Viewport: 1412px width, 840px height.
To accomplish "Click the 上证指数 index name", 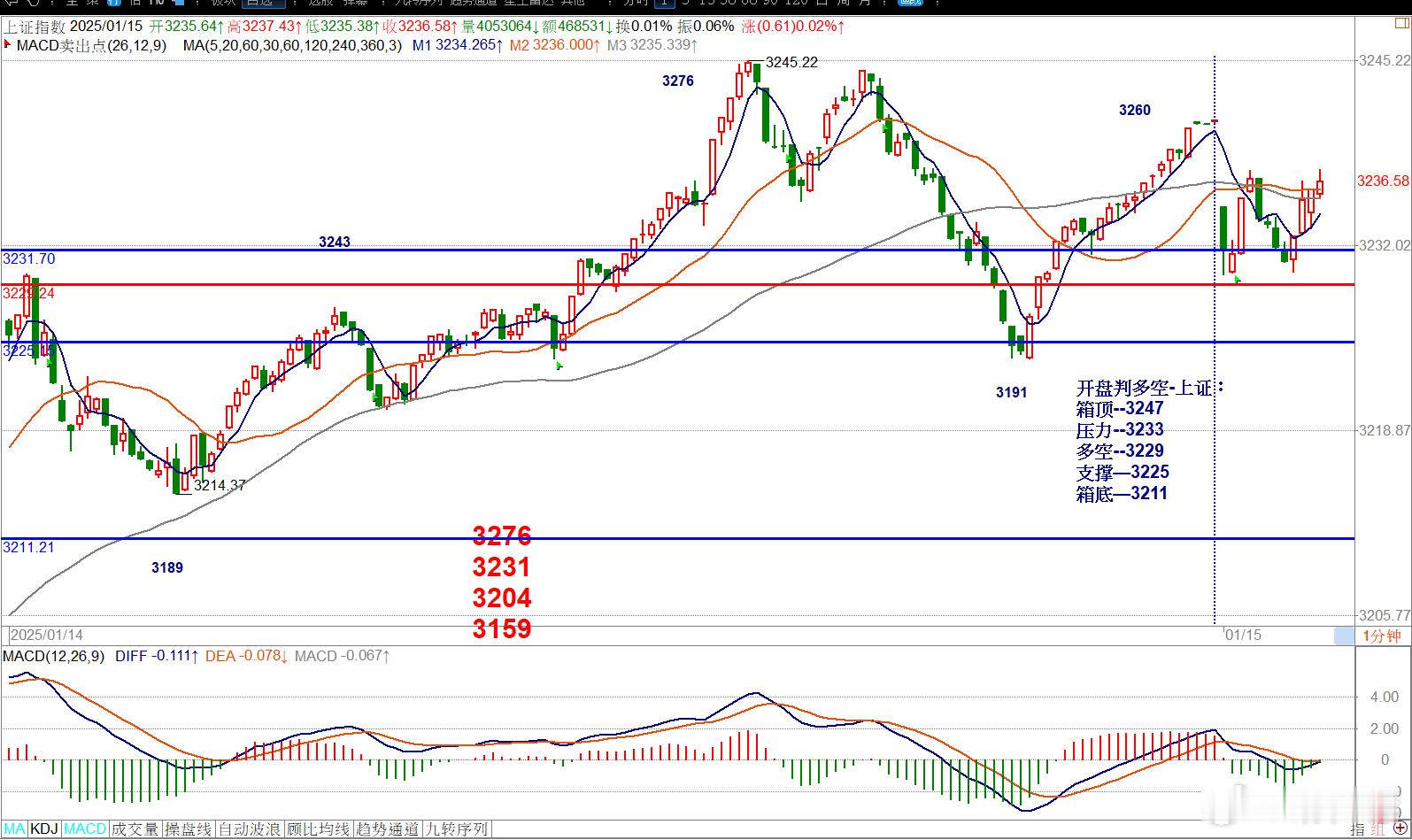I will [34, 26].
